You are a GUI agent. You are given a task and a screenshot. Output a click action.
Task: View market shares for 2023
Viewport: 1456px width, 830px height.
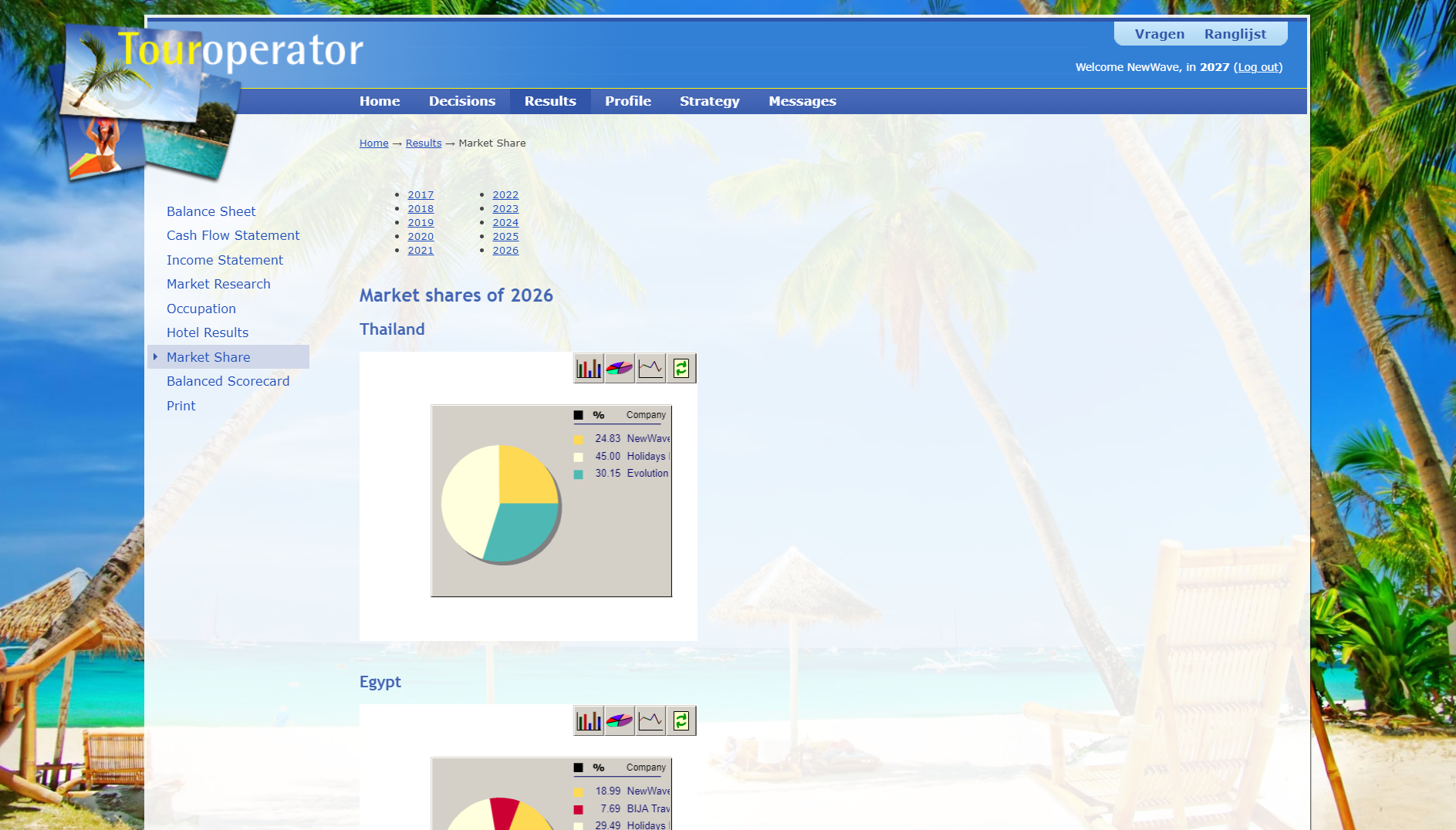click(x=505, y=209)
